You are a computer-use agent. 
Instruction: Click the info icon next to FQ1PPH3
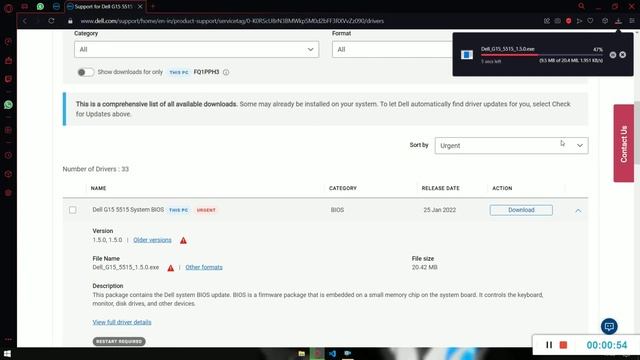point(226,72)
